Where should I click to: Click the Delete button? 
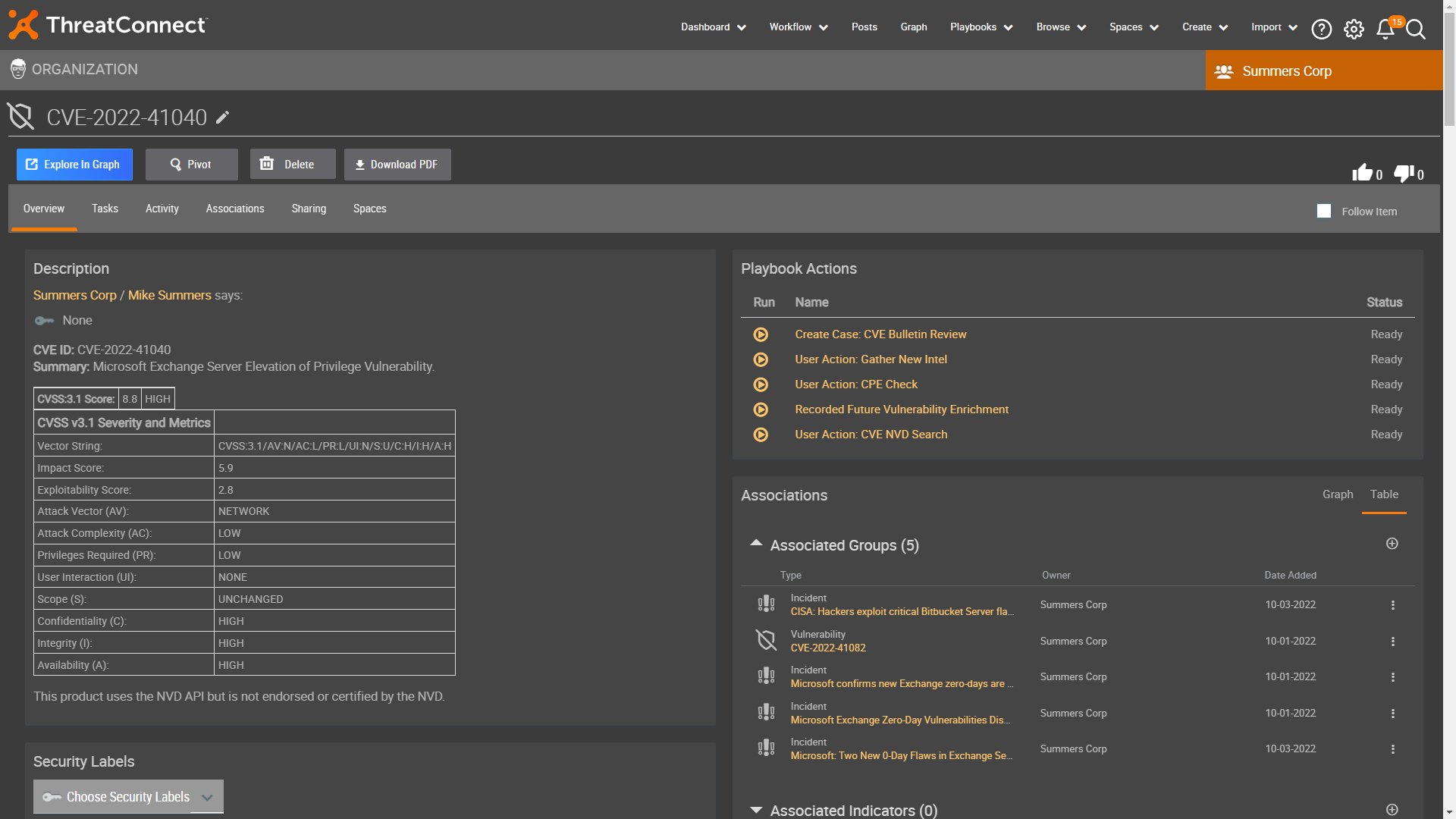pos(293,165)
